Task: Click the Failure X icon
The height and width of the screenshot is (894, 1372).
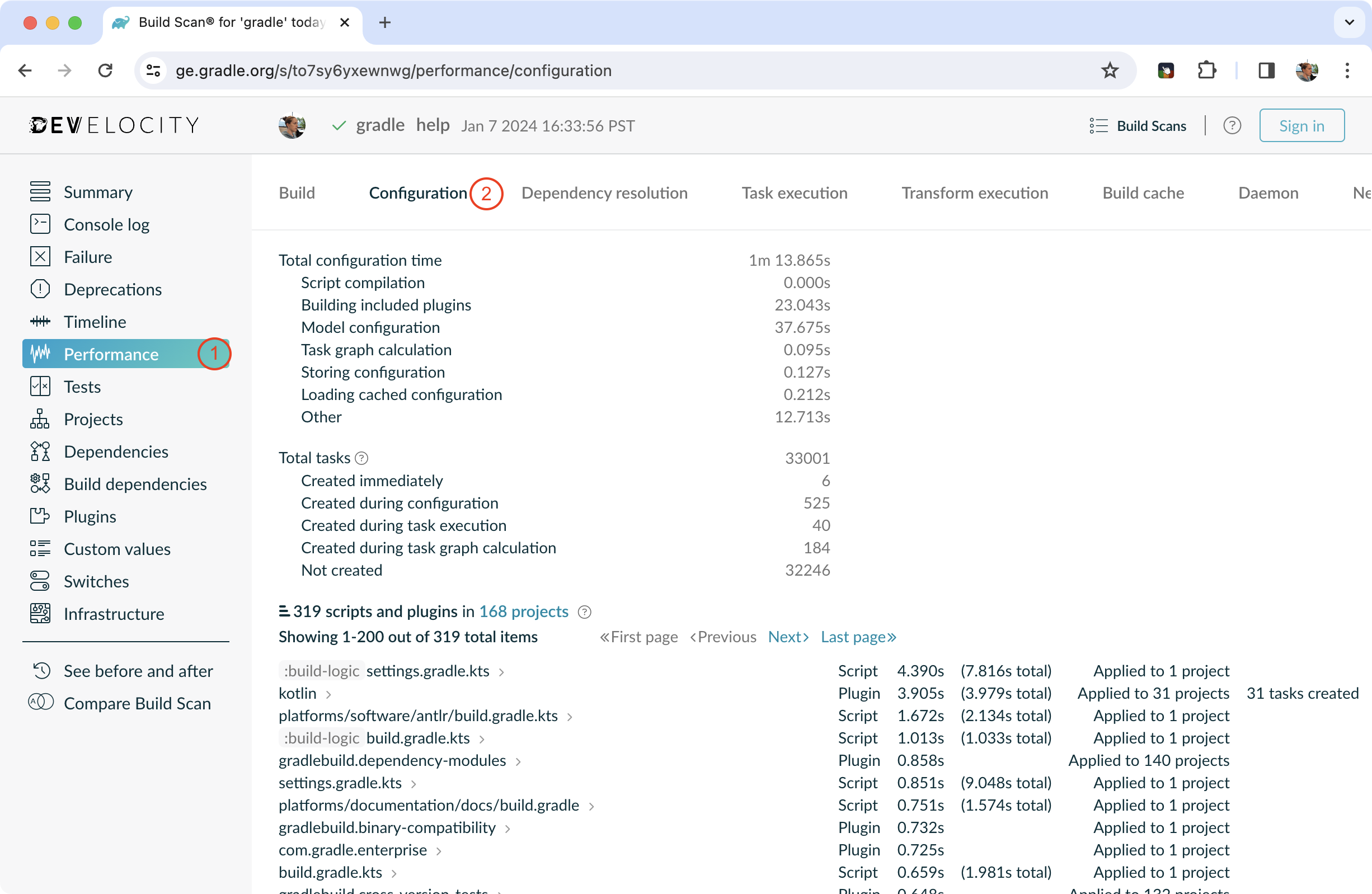Action: pos(40,256)
